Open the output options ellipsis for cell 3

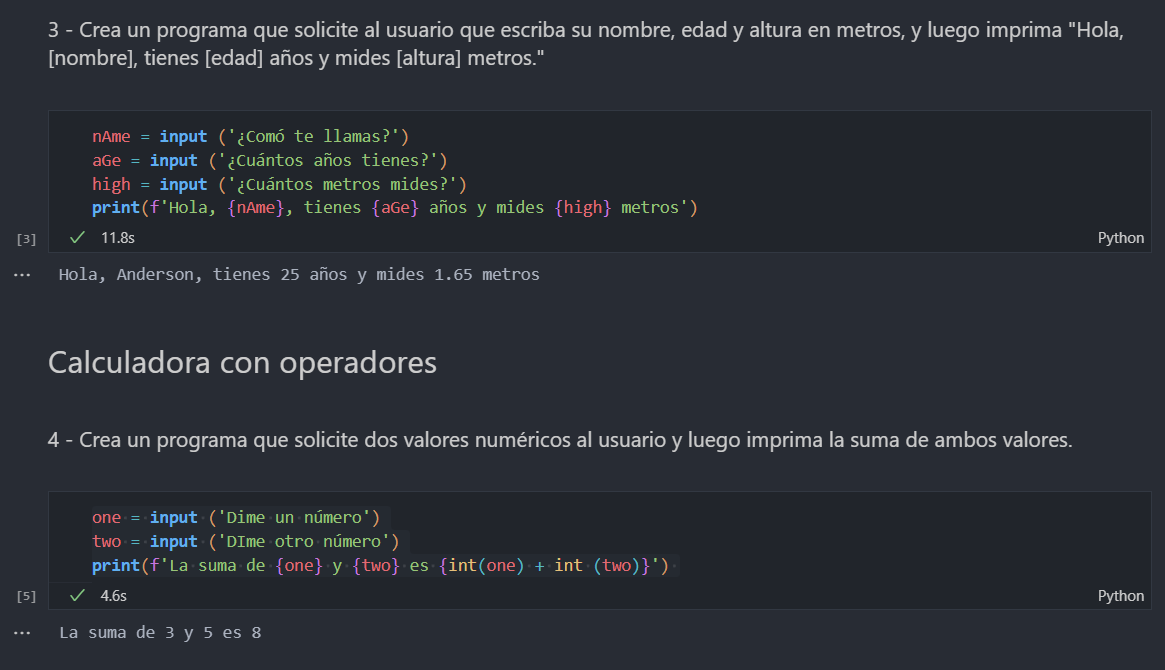tap(22, 275)
